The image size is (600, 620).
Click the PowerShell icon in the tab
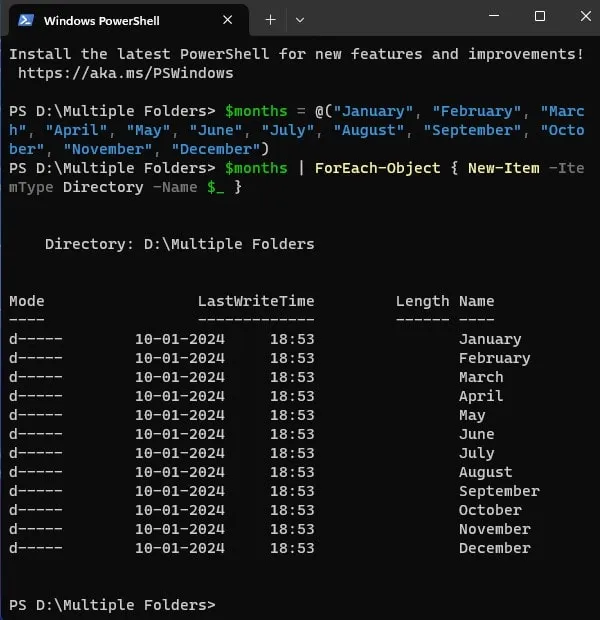(26, 20)
